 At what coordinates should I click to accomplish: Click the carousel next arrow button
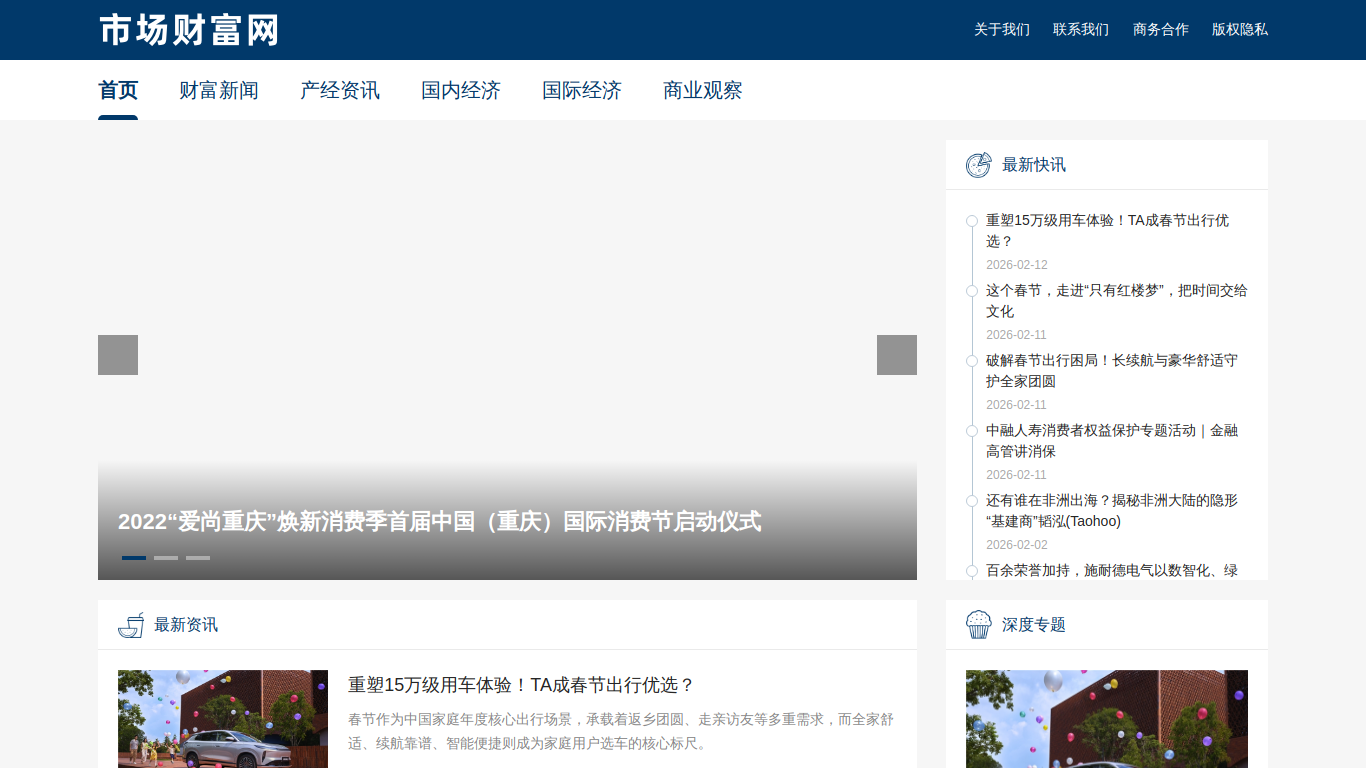[897, 355]
